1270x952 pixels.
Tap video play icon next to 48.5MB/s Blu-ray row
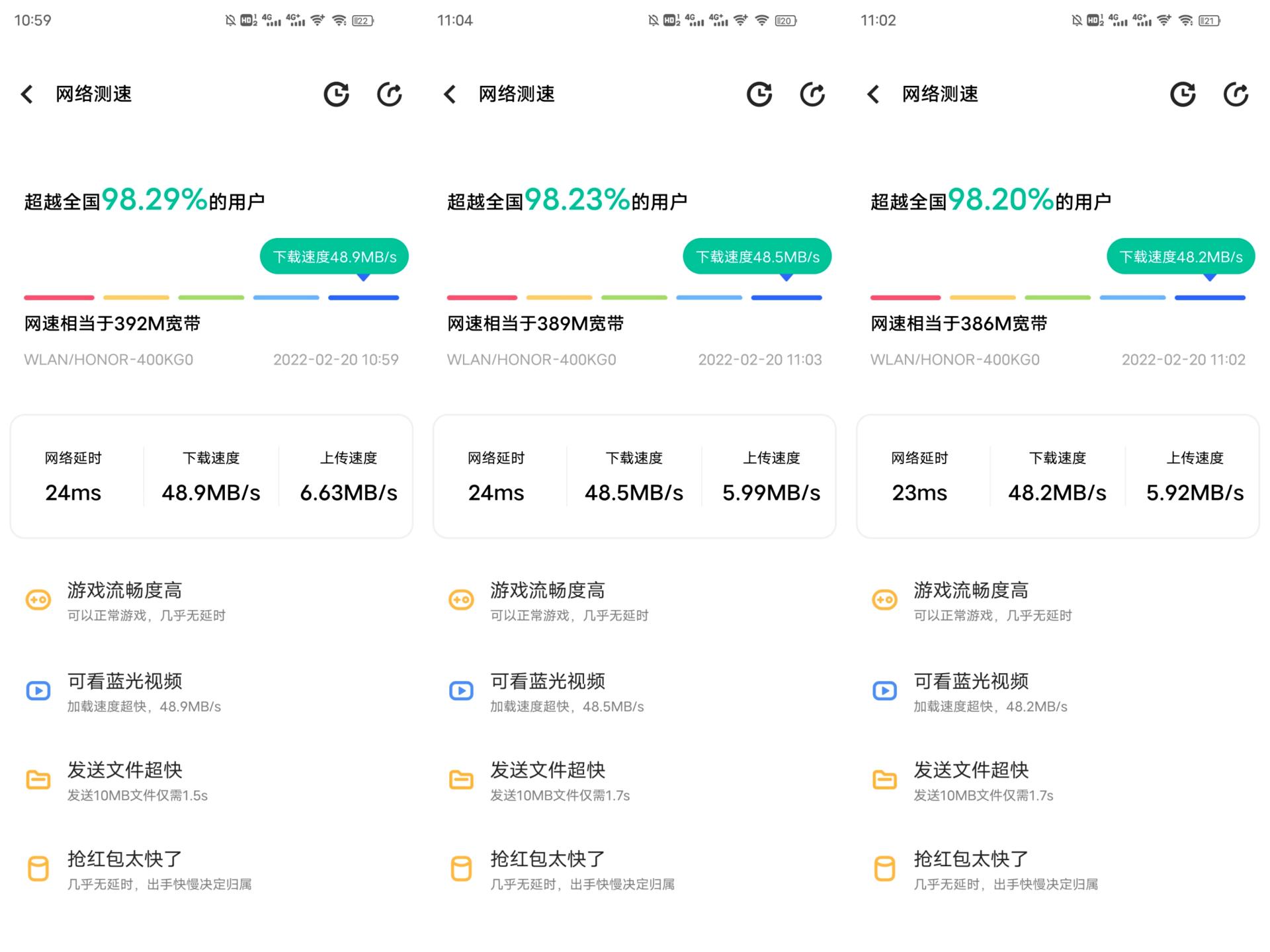[461, 691]
